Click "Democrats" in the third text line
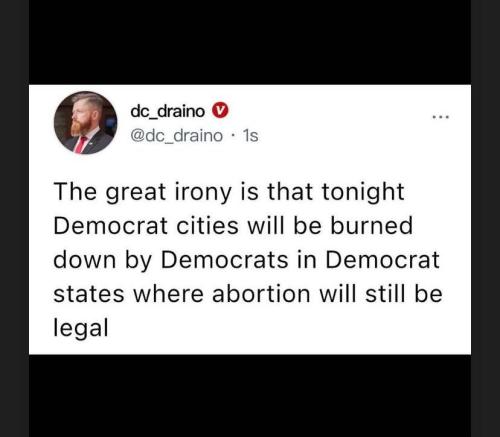The height and width of the screenshot is (437, 500). [x=225, y=260]
